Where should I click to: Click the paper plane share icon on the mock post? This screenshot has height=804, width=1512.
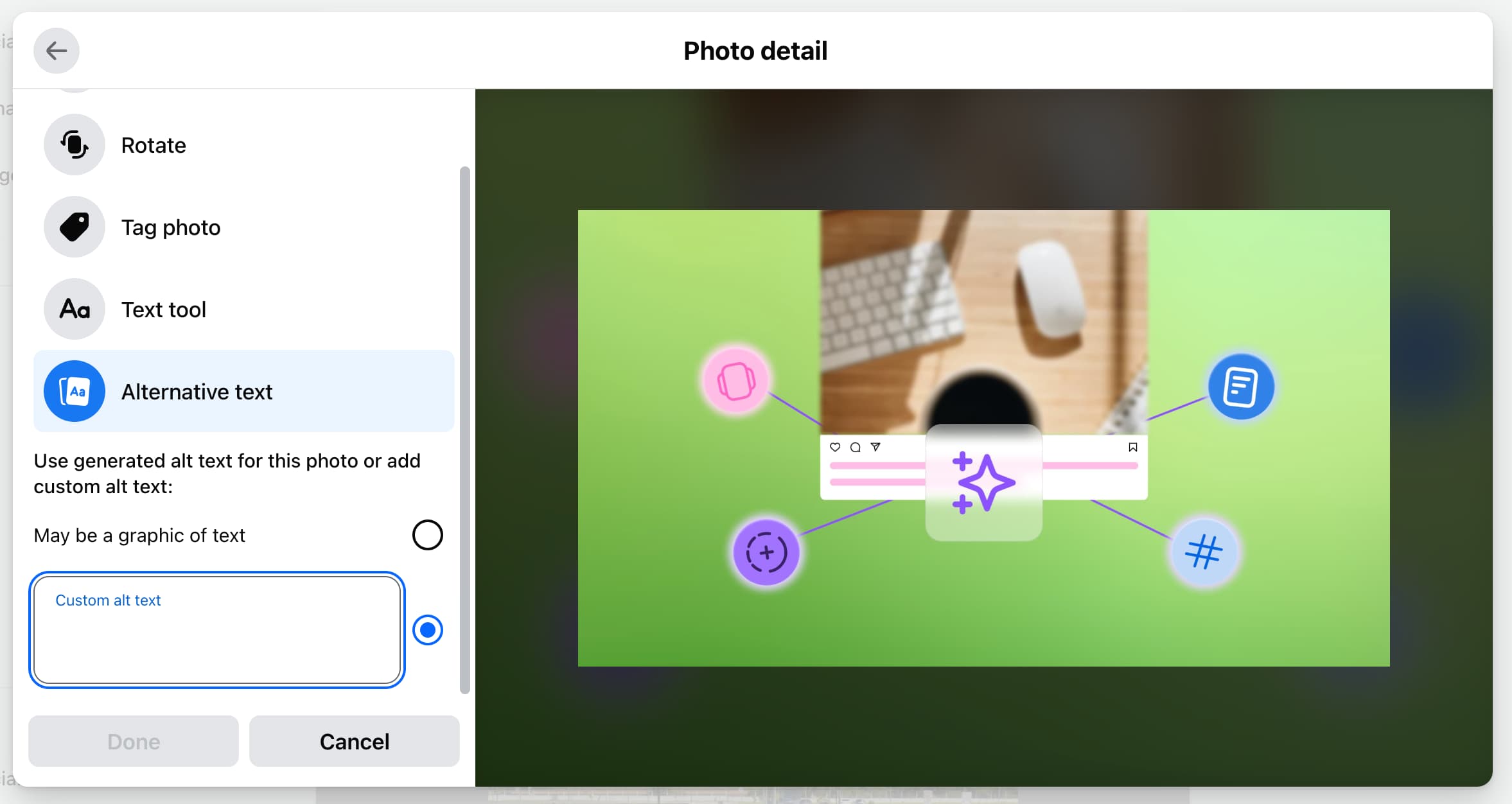876,448
